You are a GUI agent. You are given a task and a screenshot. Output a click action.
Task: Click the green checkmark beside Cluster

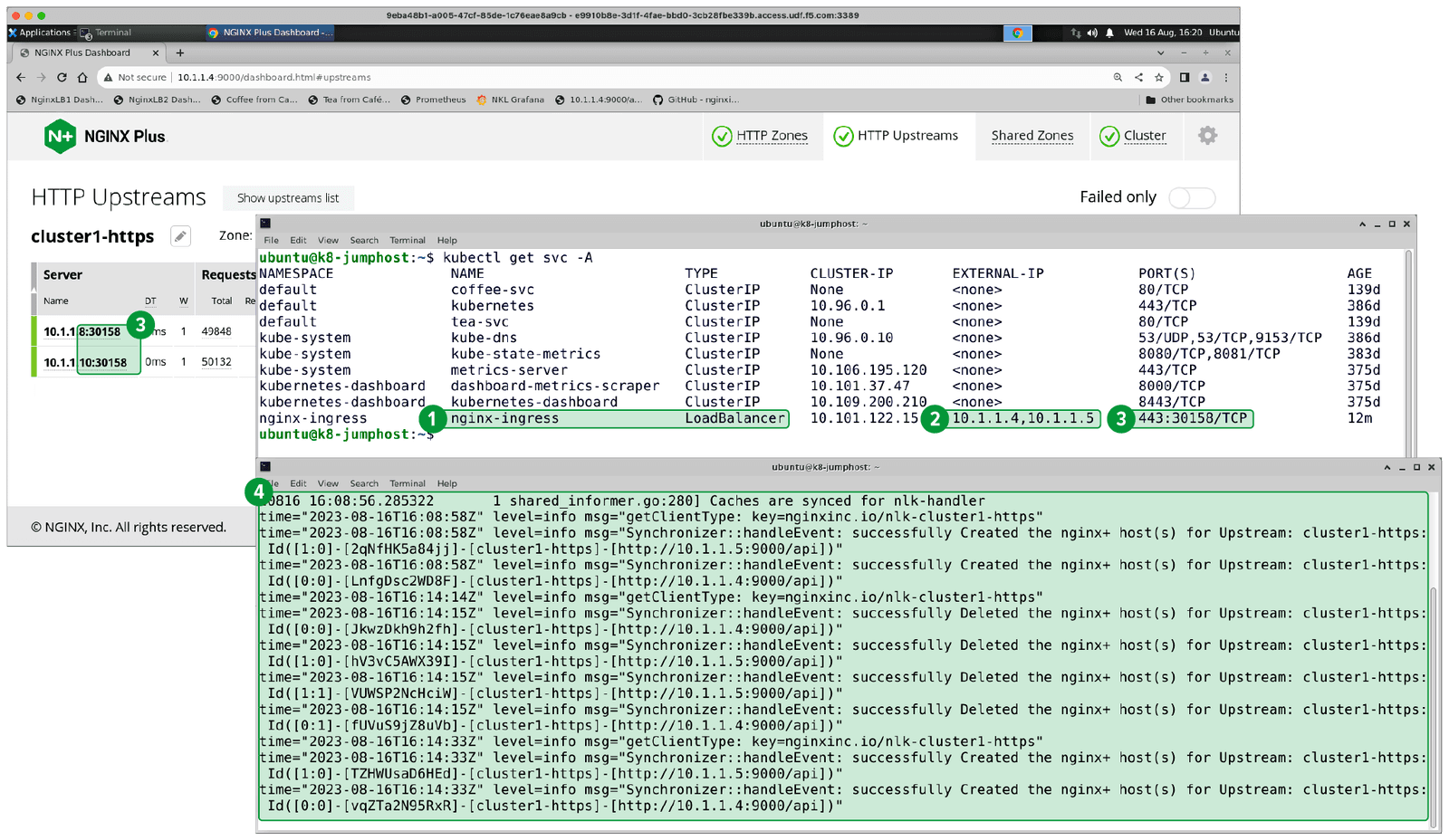1109,136
